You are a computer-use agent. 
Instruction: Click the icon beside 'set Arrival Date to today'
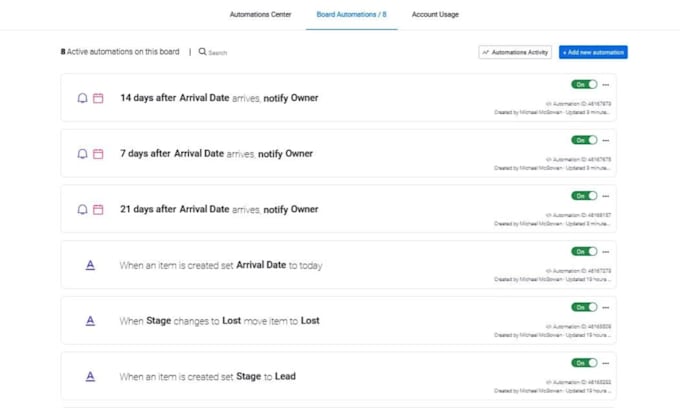(90, 265)
